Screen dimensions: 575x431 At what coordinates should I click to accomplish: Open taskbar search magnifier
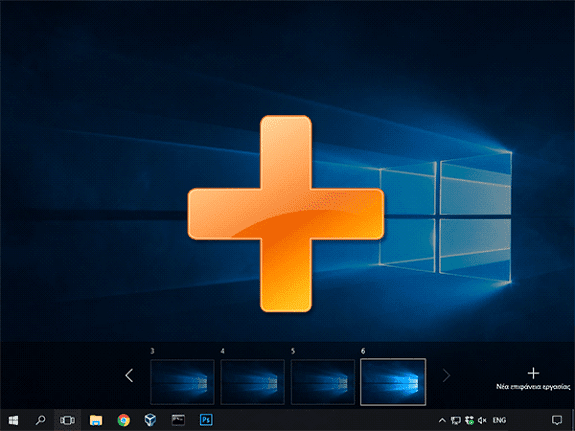tap(40, 420)
